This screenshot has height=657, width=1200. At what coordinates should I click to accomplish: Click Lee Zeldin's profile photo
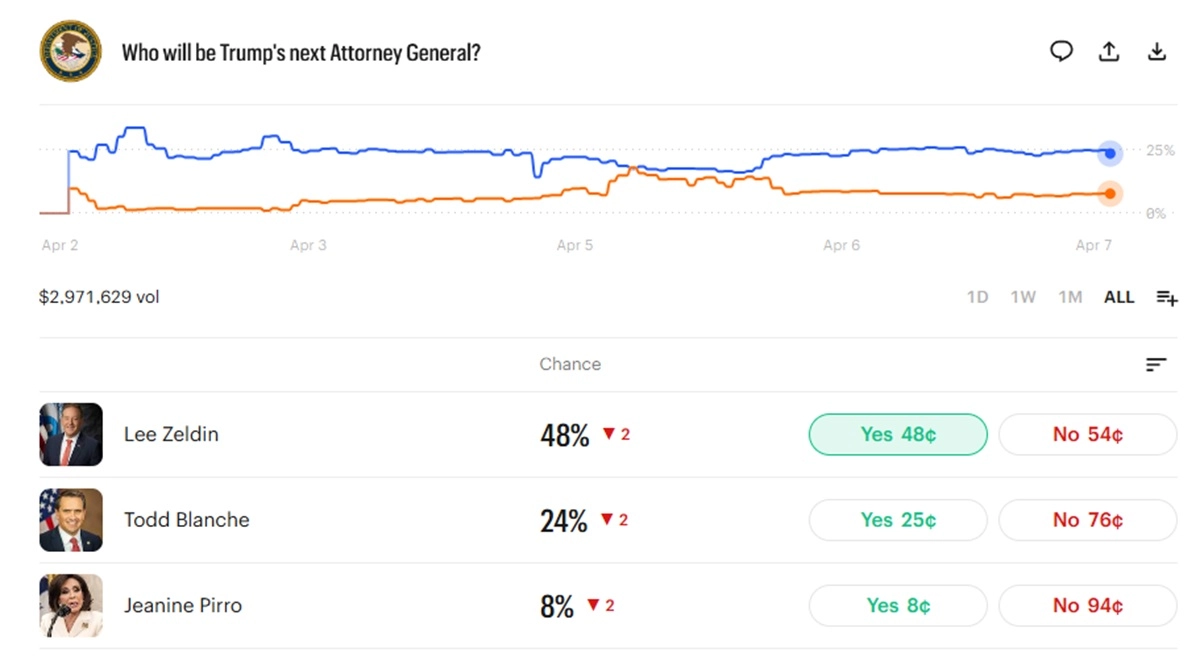click(x=71, y=435)
